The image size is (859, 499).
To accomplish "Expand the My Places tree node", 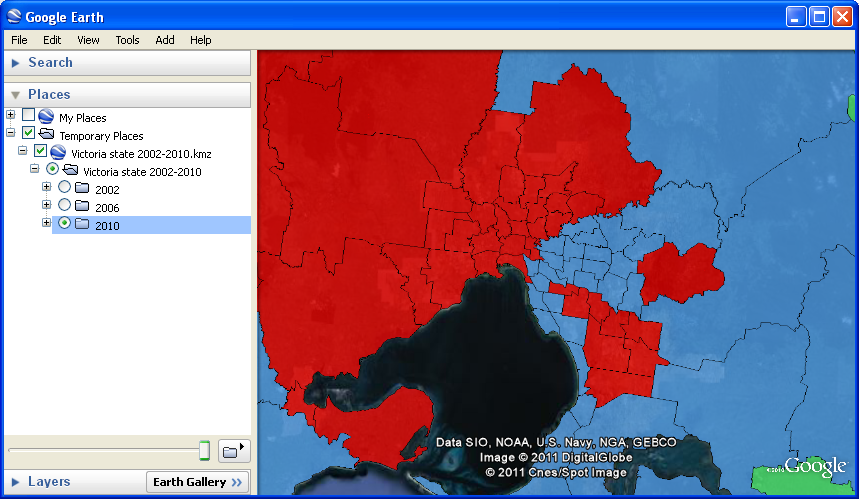I will (x=10, y=114).
